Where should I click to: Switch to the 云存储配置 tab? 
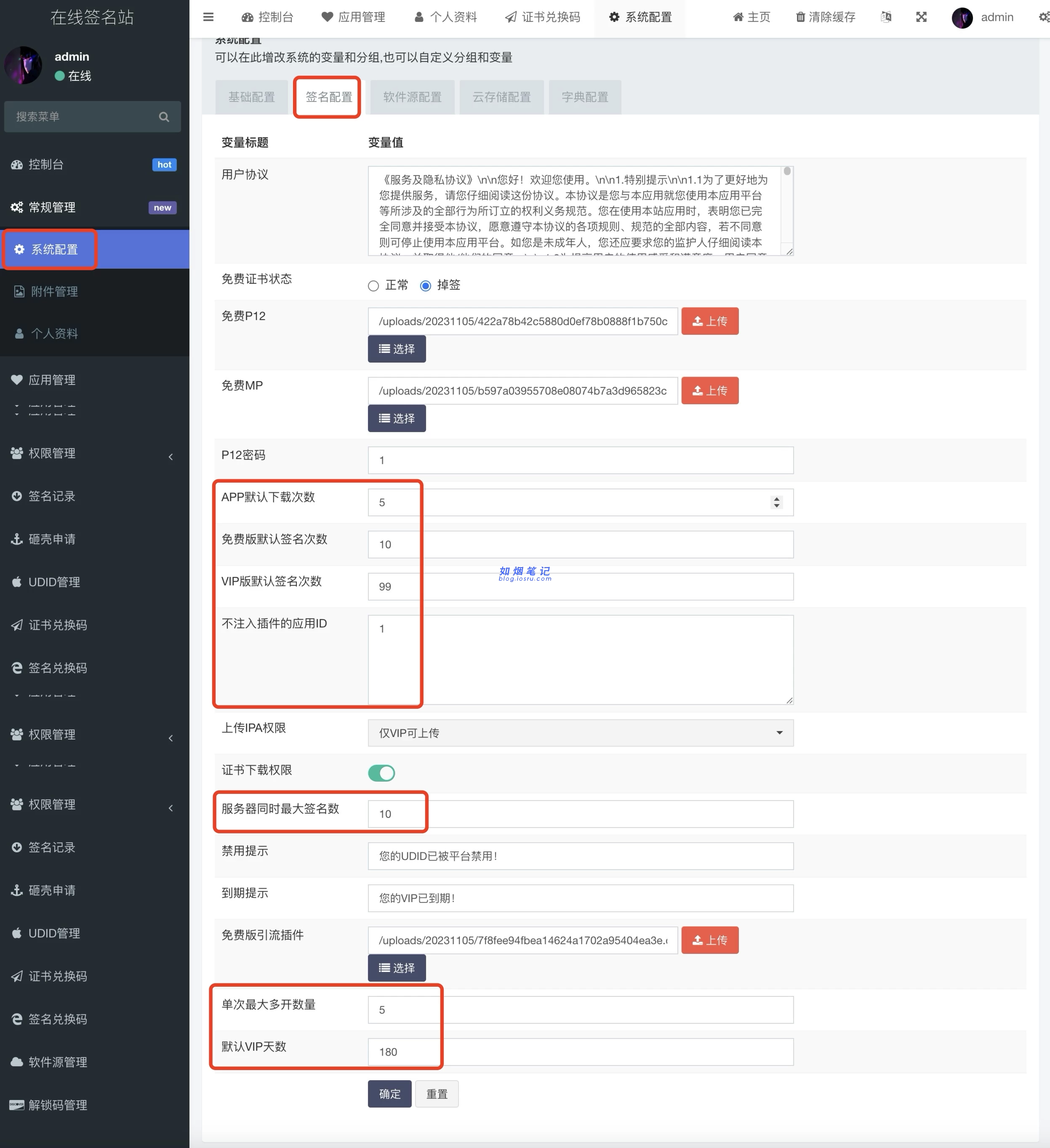[502, 97]
